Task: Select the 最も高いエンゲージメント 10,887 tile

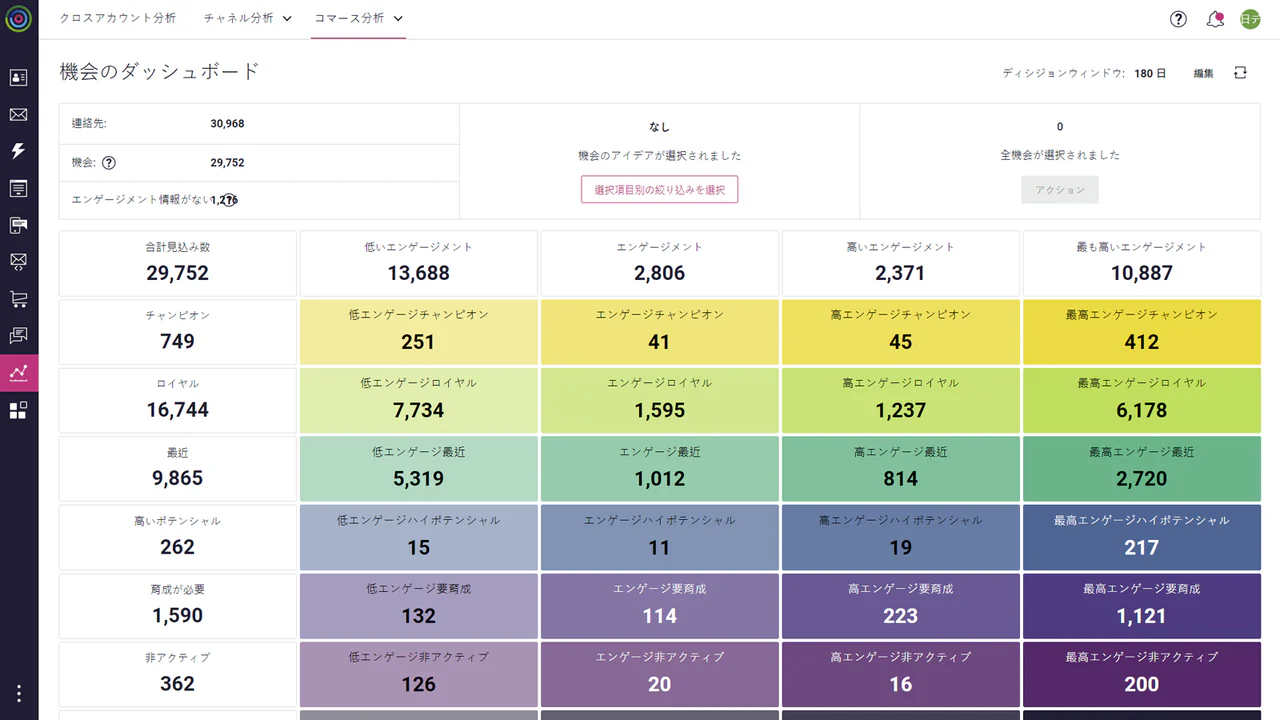Action: click(1142, 263)
